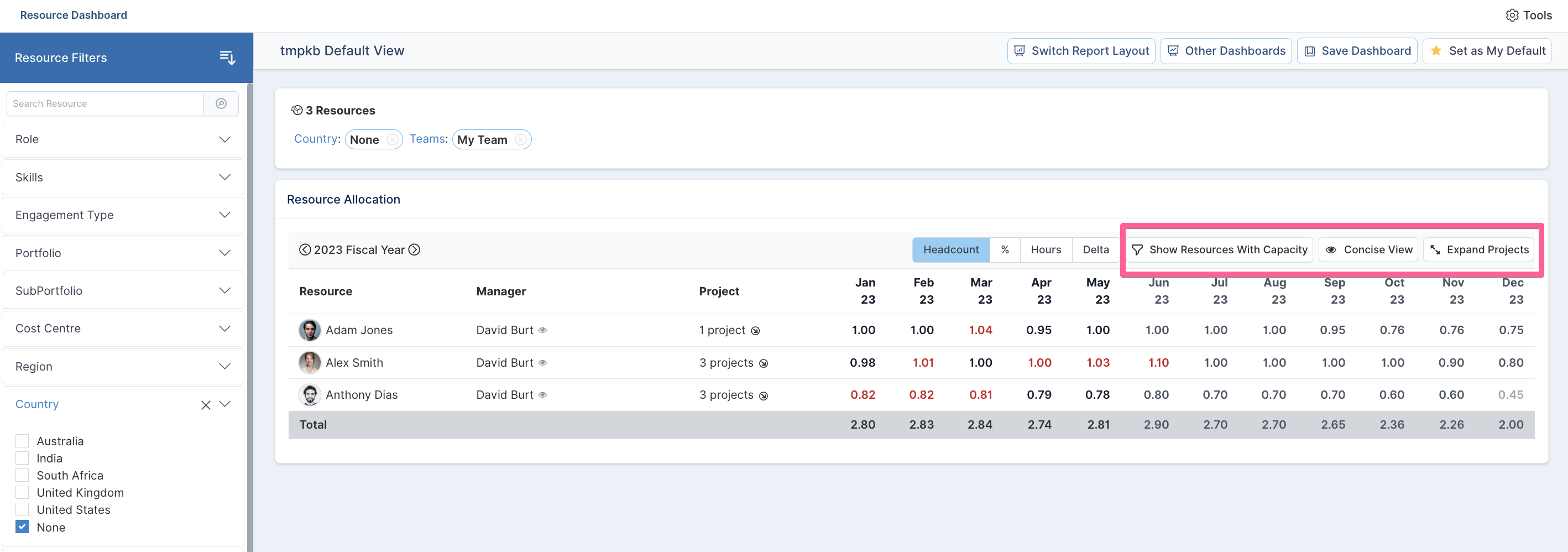Click the Resource Dashboard title link
This screenshot has height=552, width=1568.
pos(73,15)
